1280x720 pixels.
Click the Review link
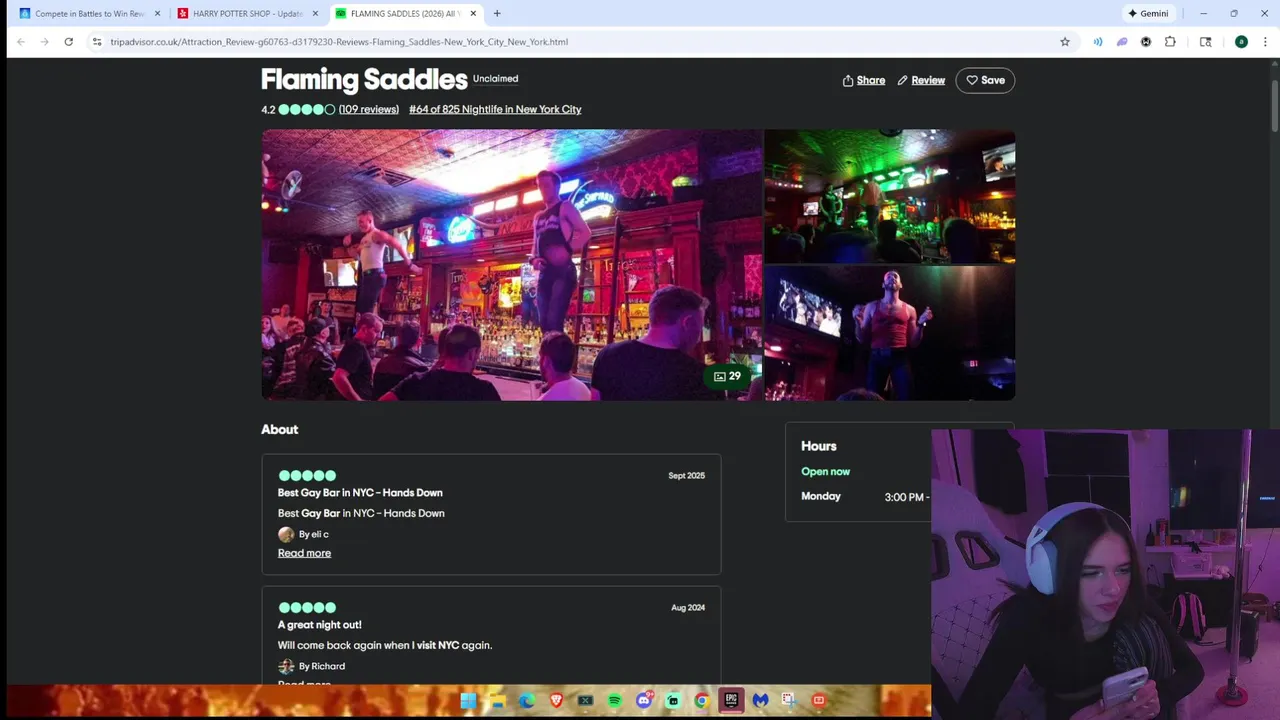[928, 80]
